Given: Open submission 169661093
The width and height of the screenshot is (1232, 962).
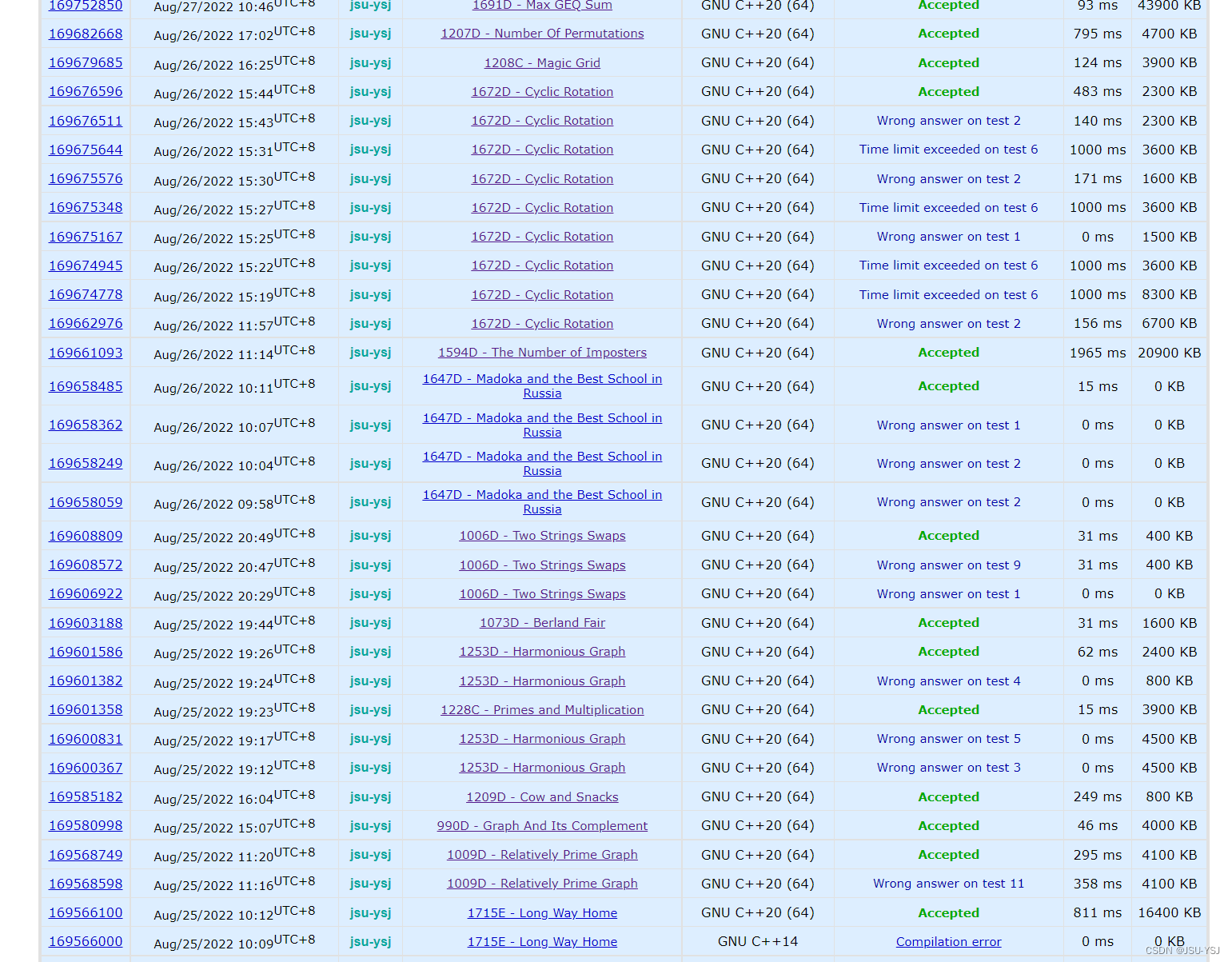Looking at the screenshot, I should point(86,353).
